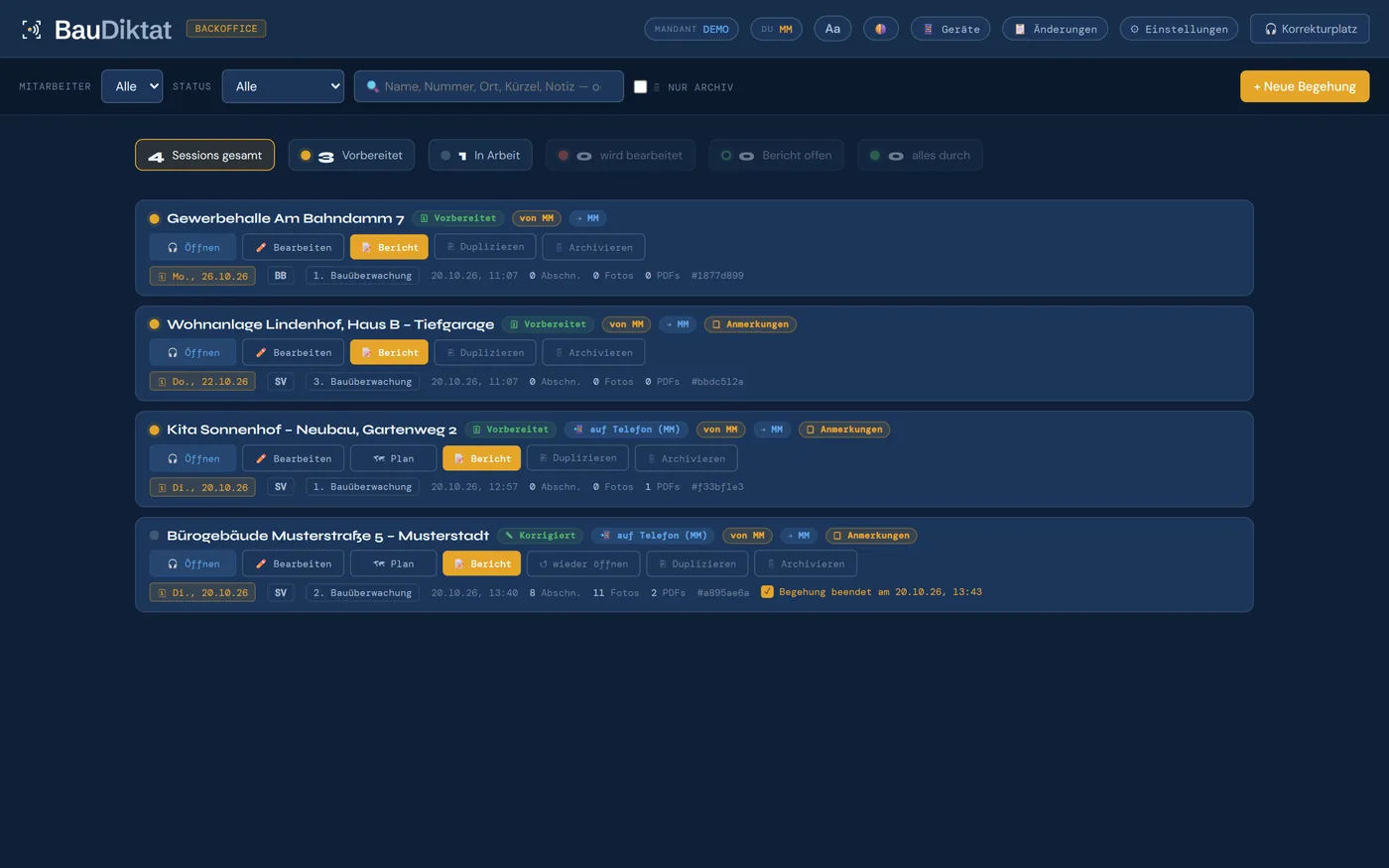Open the Änderungen changelog
This screenshot has width=1389, height=868.
(1055, 29)
